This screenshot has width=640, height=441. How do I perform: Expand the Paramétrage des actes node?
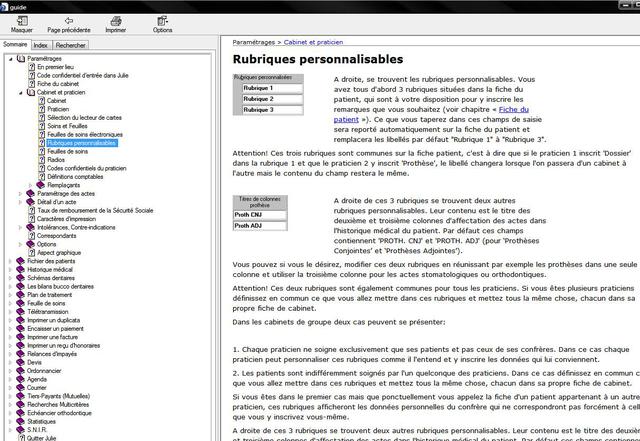(21, 193)
